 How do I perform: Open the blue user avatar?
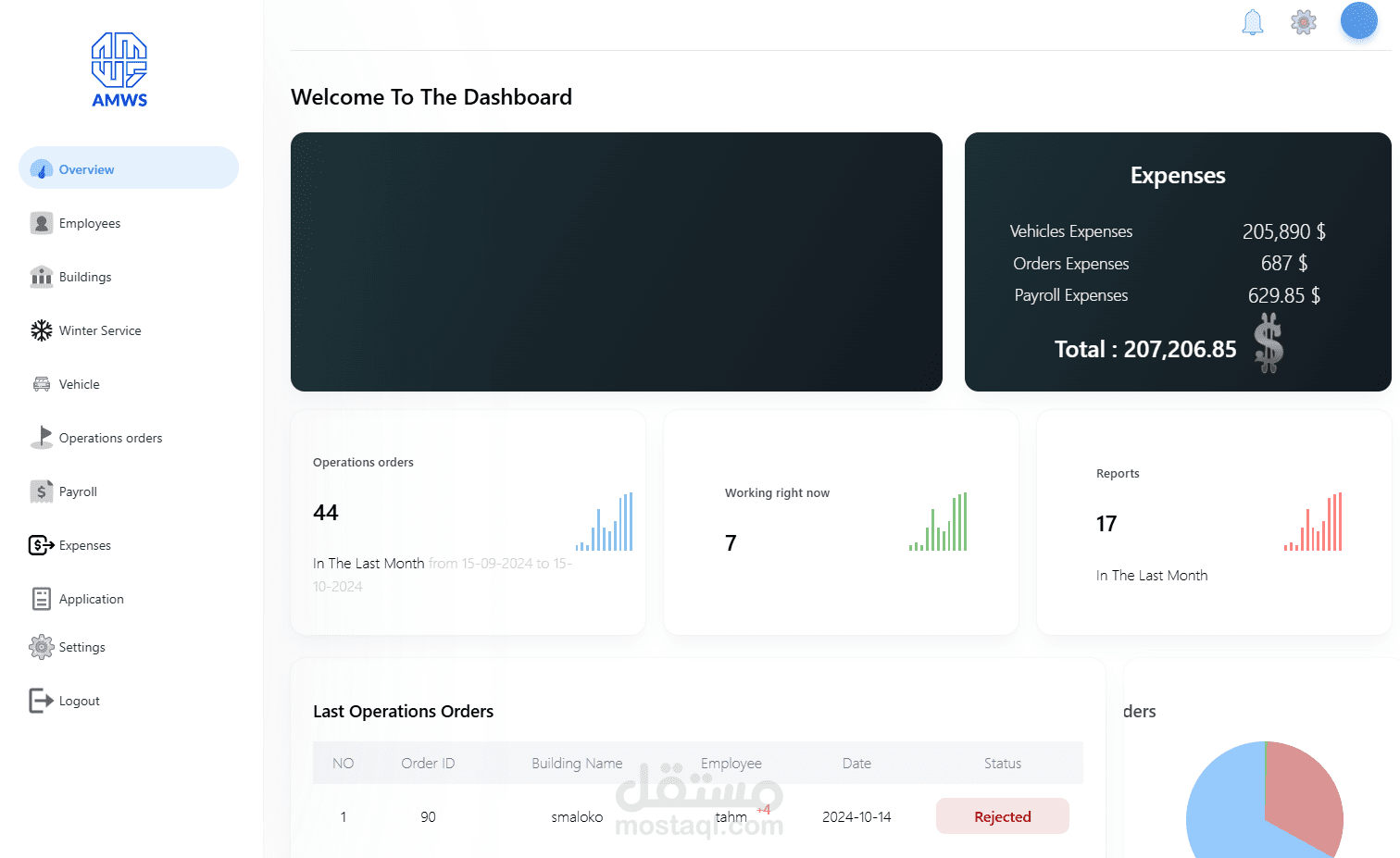[1359, 21]
